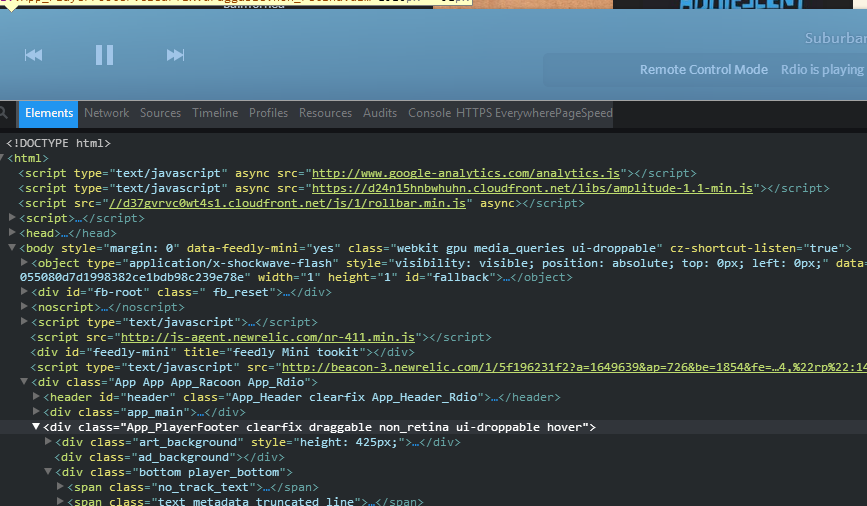Open the Audits tab
The width and height of the screenshot is (867, 506).
(380, 113)
